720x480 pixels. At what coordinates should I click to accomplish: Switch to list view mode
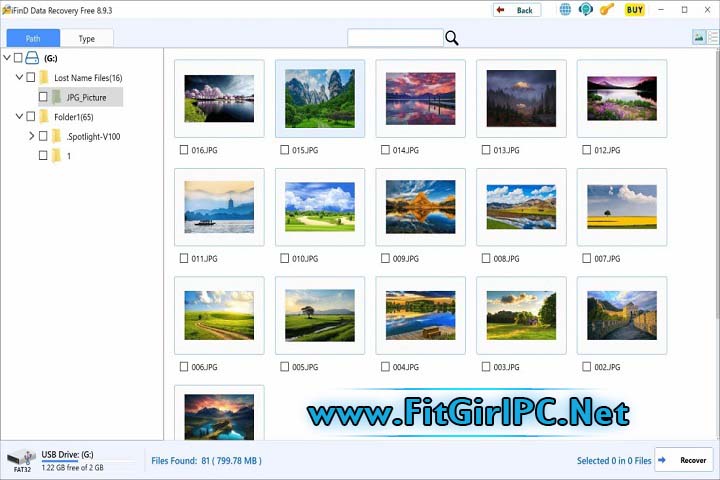pyautogui.click(x=713, y=38)
